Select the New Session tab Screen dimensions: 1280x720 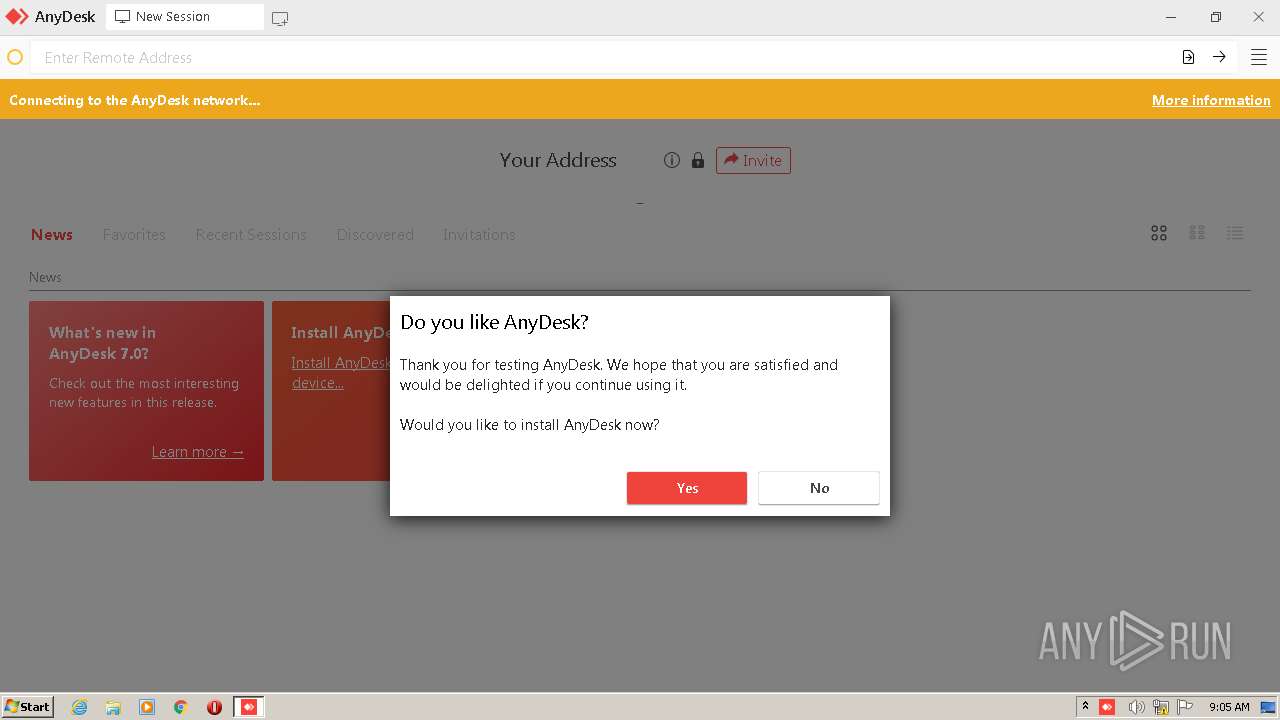(x=184, y=17)
